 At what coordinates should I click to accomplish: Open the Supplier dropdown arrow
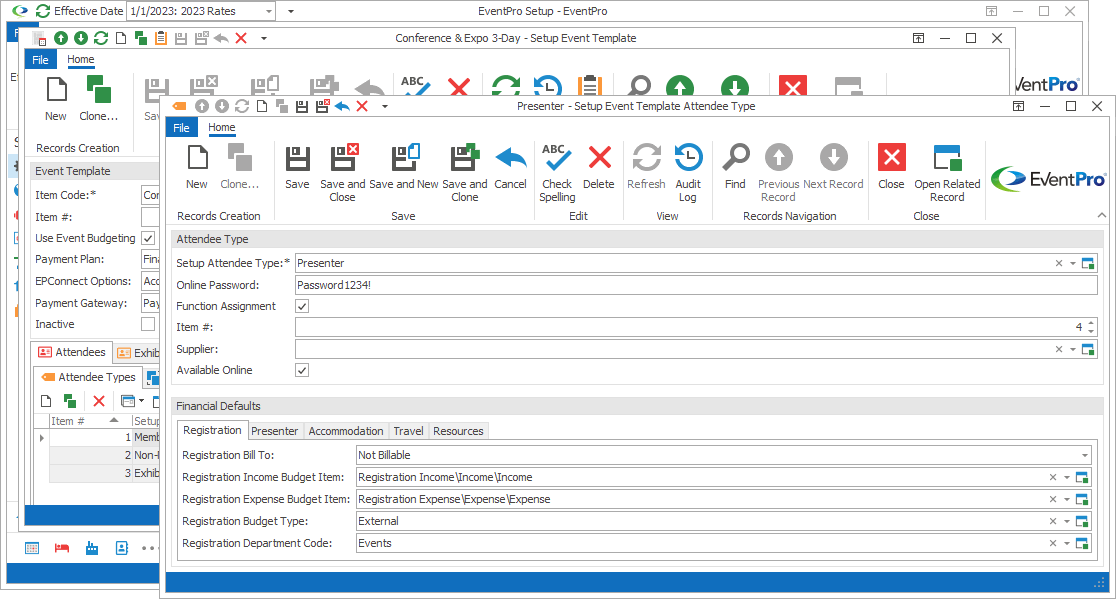pos(1073,349)
